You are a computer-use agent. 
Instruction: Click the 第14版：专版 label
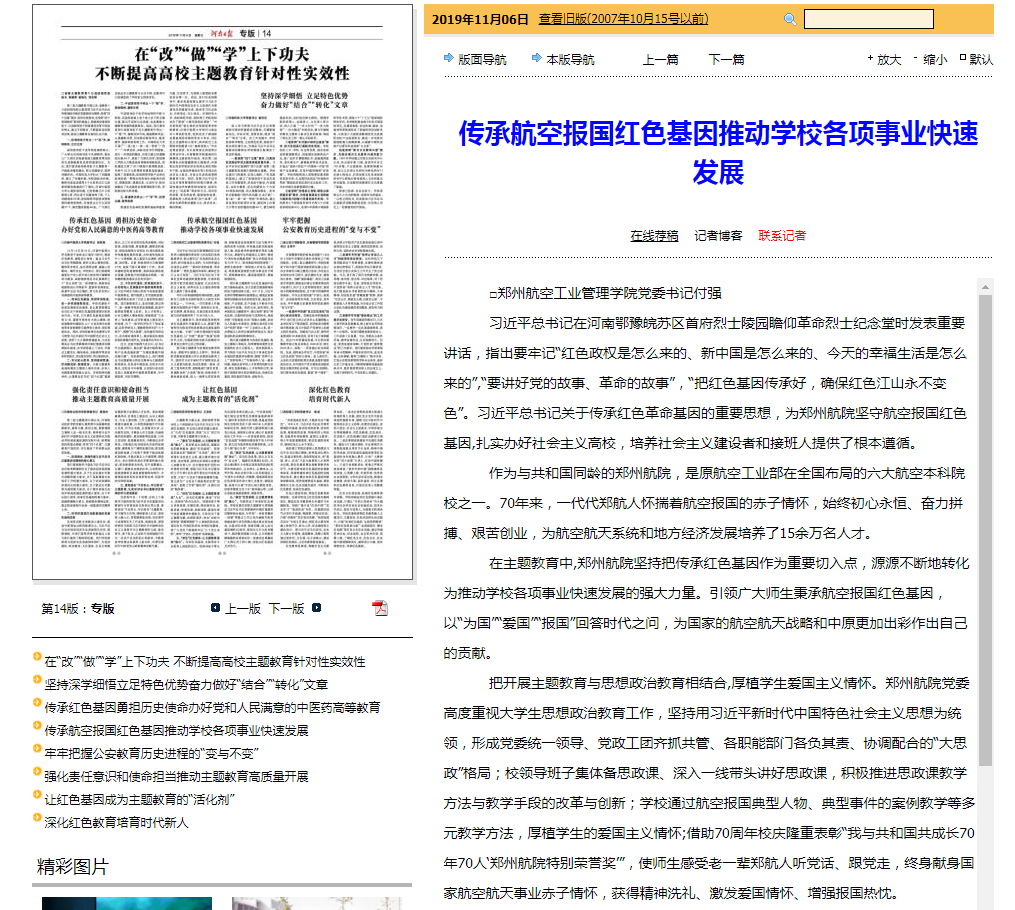tap(78, 608)
